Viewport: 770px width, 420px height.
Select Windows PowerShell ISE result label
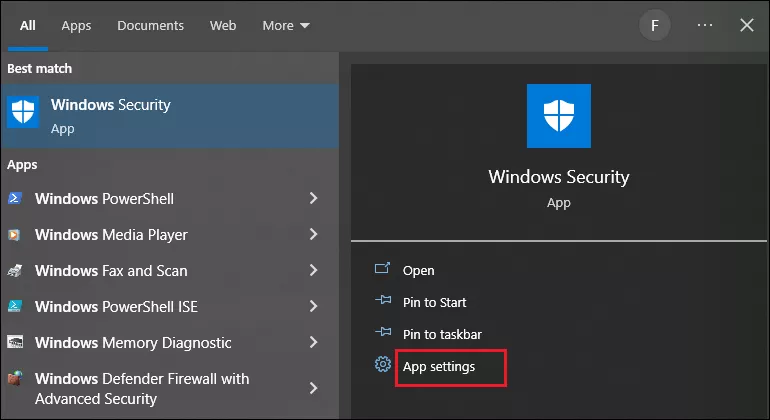point(116,307)
